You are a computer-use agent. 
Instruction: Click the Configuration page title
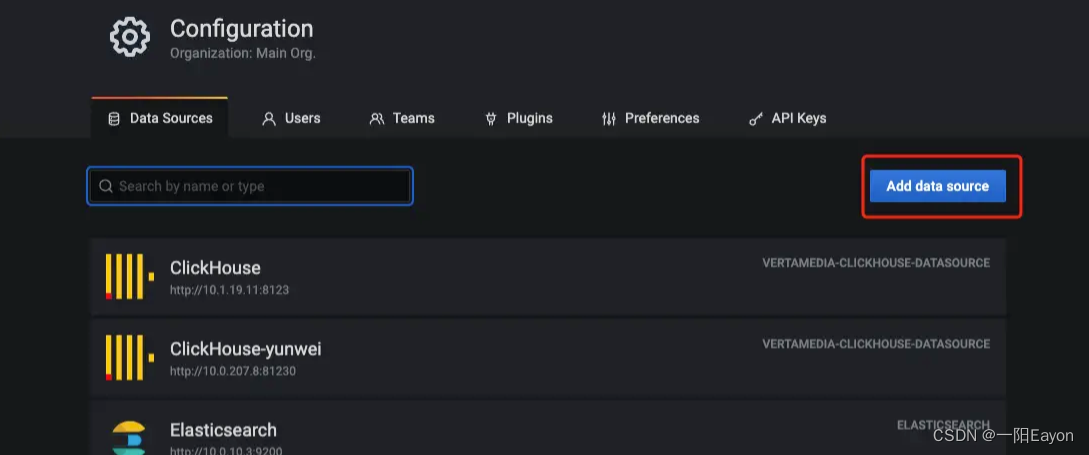tap(242, 28)
